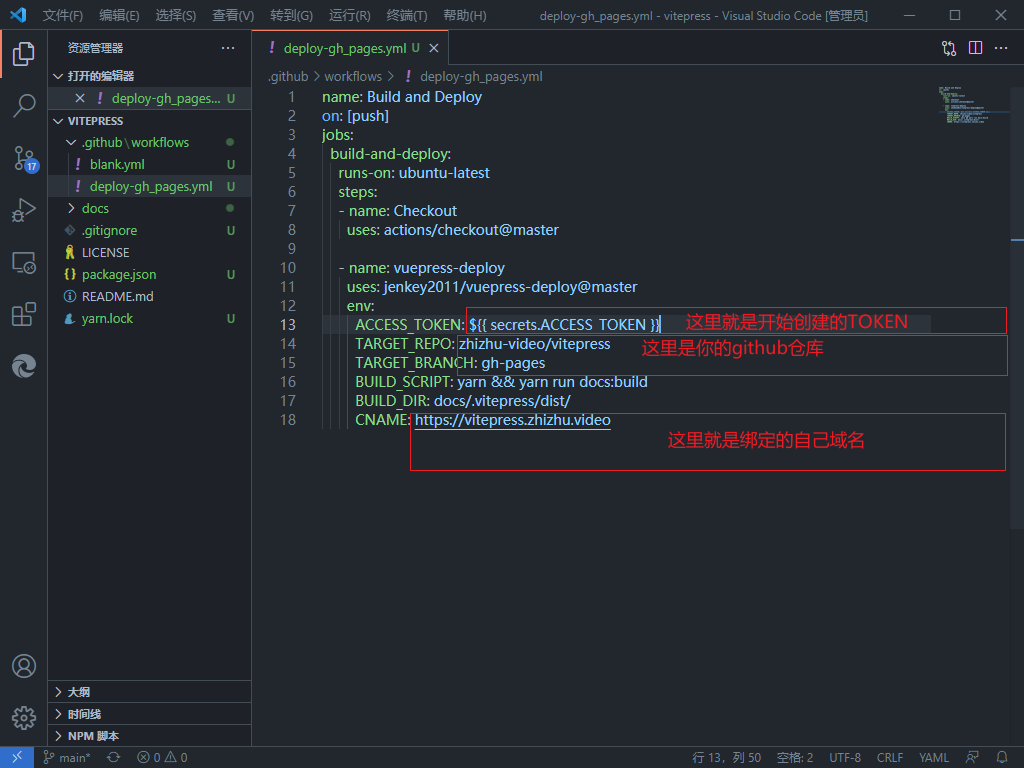Open Source Control view with 17 changes
The height and width of the screenshot is (768, 1024).
(25, 158)
